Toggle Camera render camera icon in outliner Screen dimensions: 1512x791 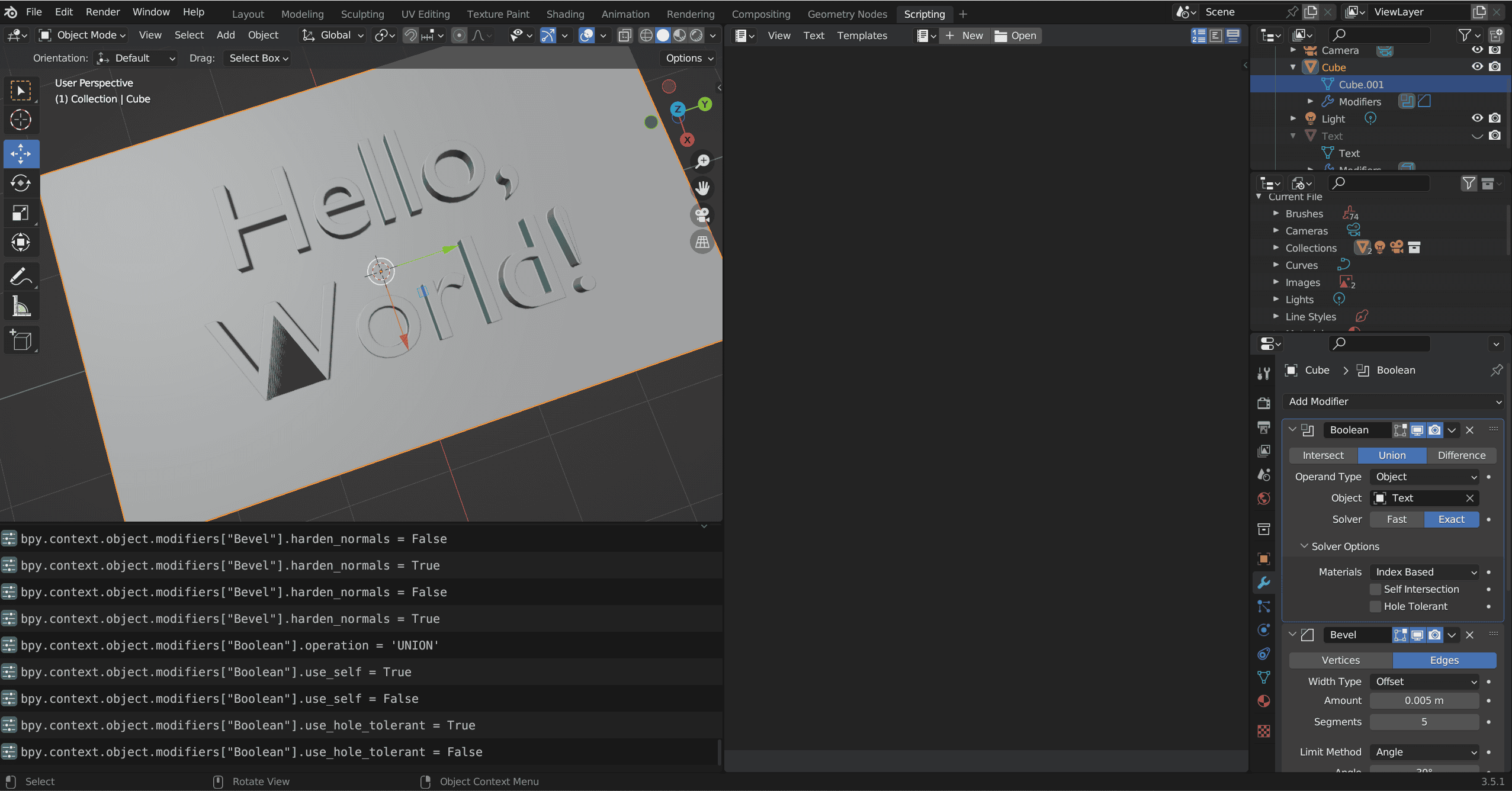pos(1495,50)
